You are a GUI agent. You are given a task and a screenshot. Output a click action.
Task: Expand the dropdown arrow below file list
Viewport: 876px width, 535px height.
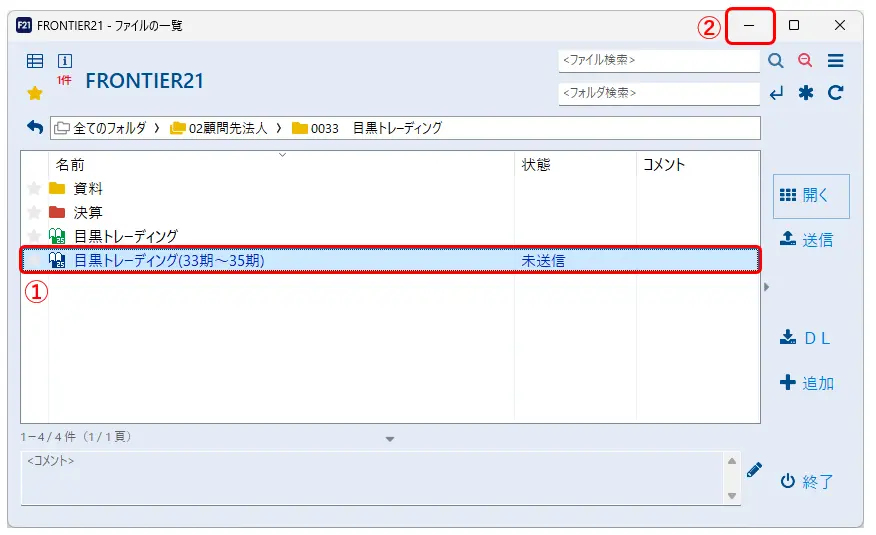click(x=390, y=439)
